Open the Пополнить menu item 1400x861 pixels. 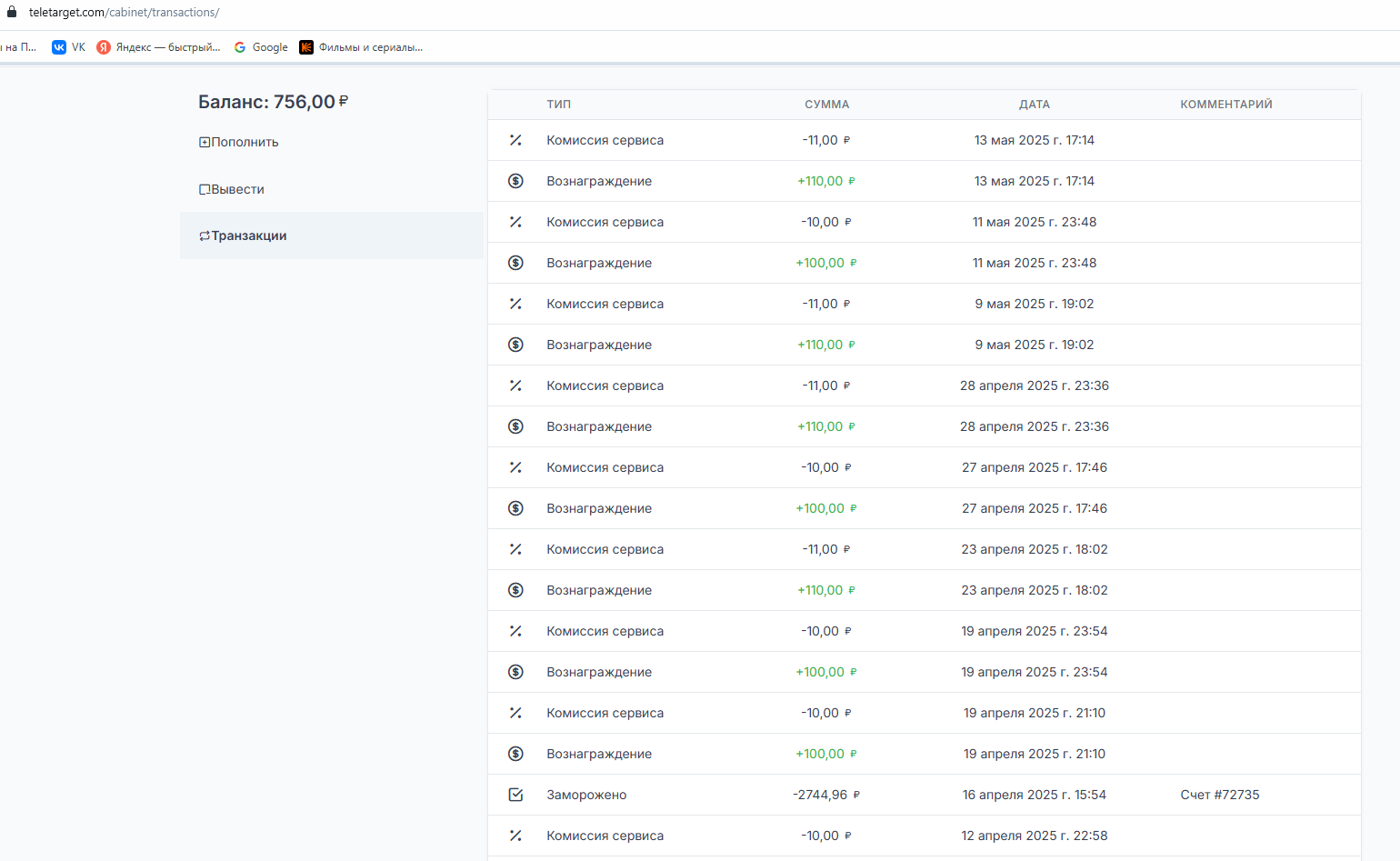pos(239,142)
